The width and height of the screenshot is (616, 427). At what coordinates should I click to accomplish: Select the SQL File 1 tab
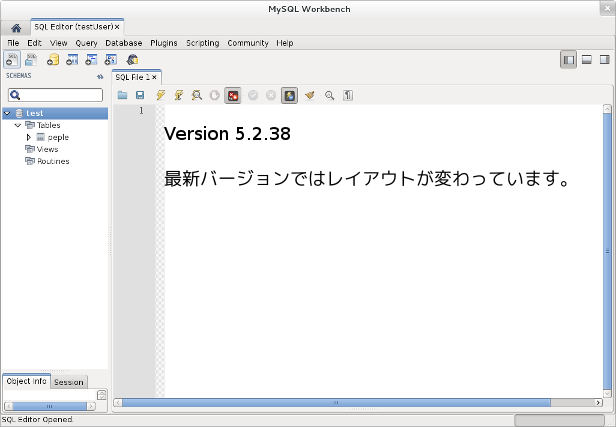(x=132, y=77)
